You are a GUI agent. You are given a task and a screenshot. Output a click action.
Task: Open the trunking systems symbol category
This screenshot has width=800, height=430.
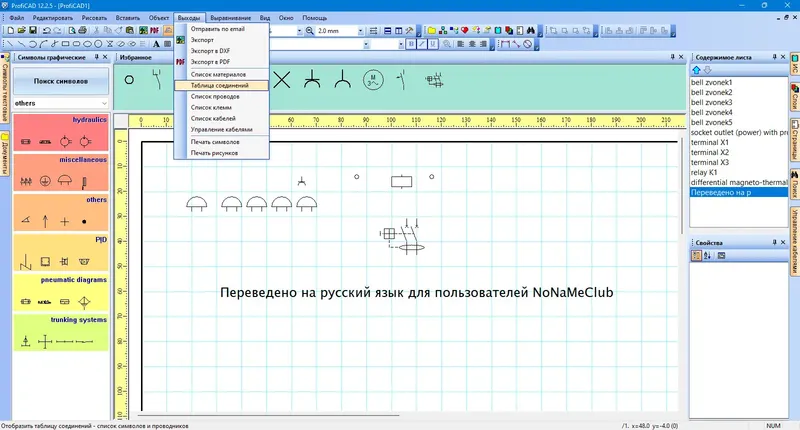point(61,333)
